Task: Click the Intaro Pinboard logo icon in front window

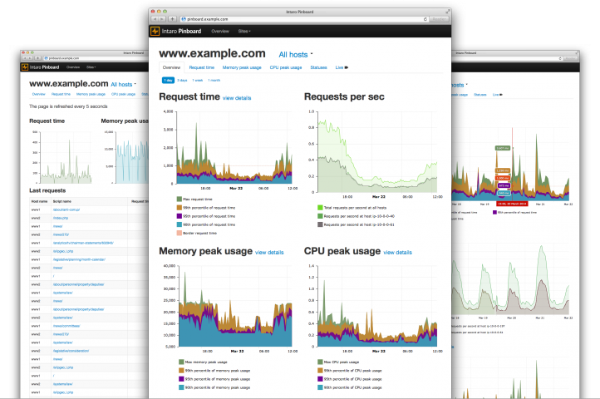Action: tap(155, 31)
